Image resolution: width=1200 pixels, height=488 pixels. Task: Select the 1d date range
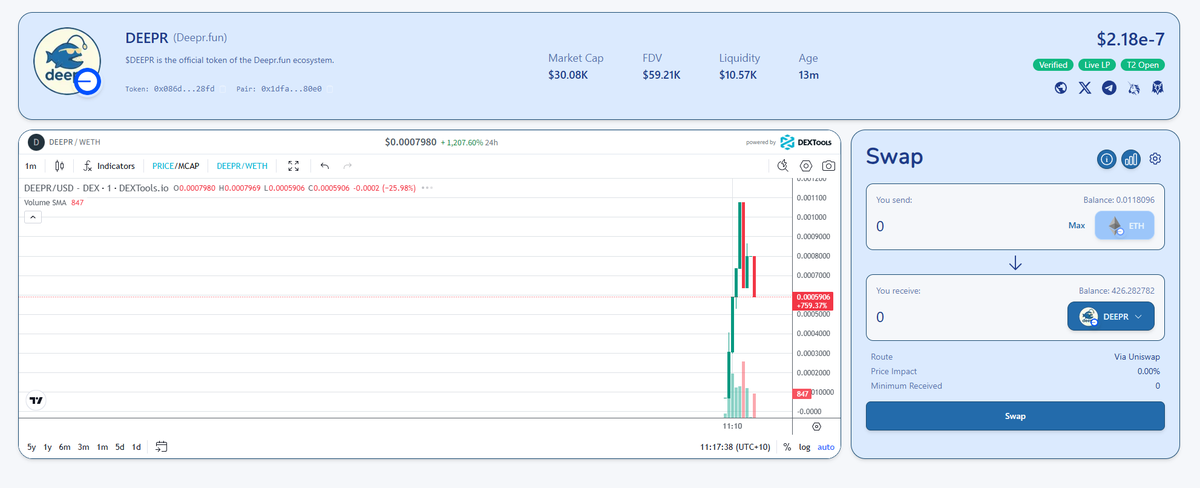point(137,447)
